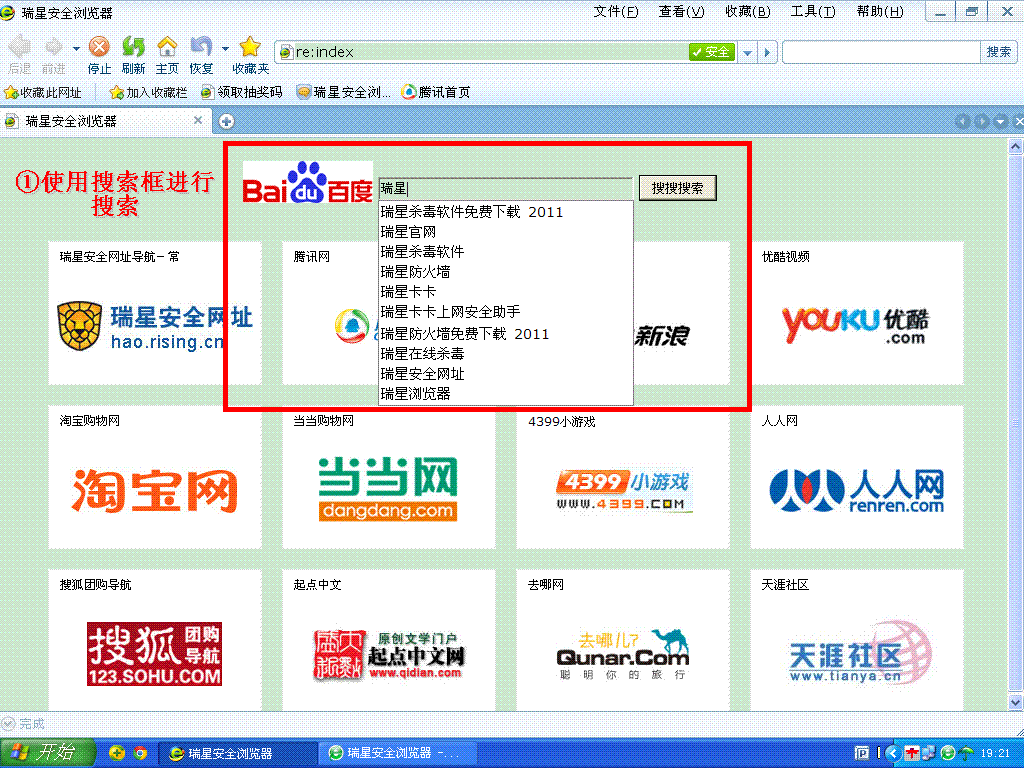Click the 搜索 button in toolbar

tap(998, 52)
